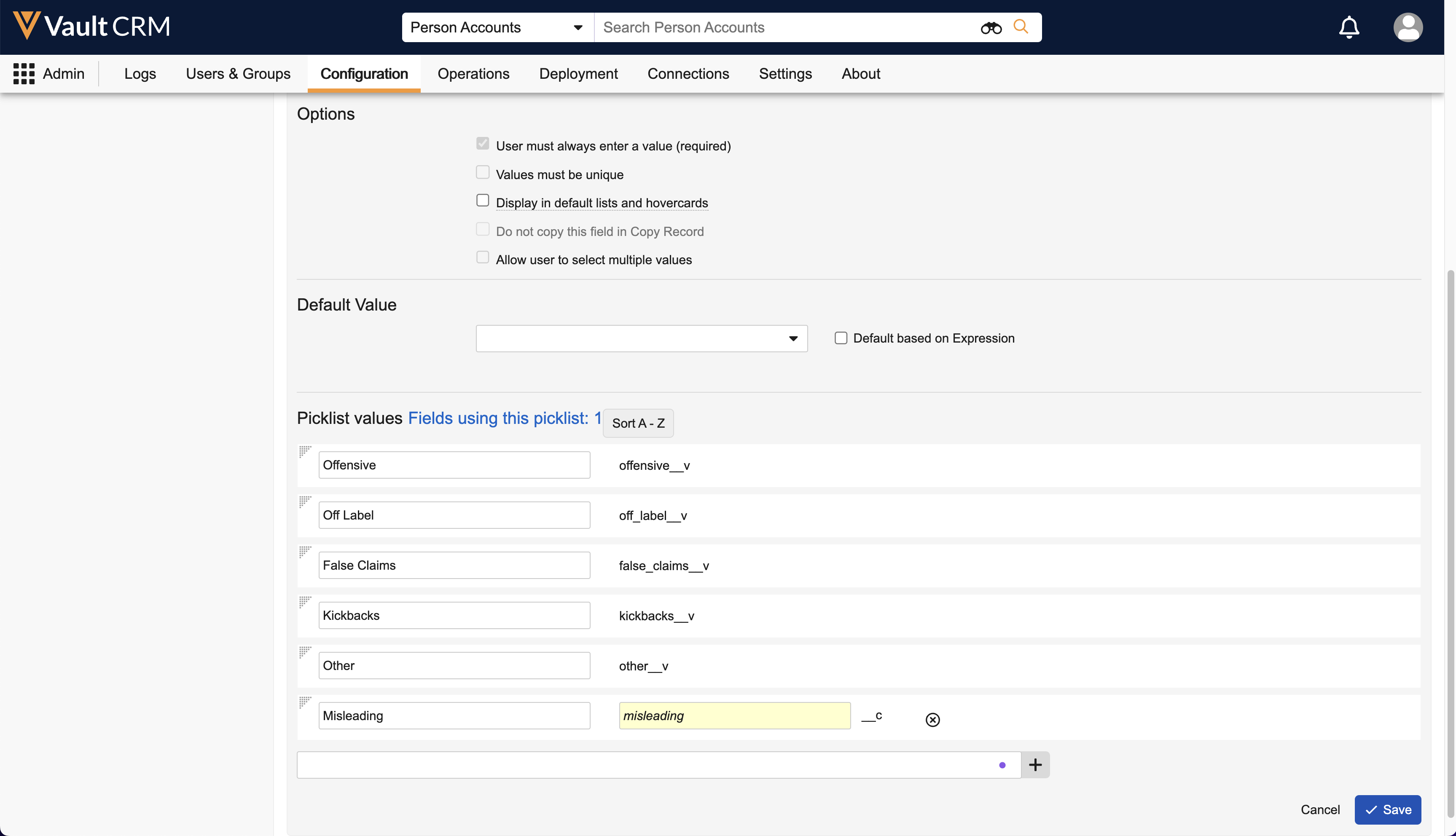The image size is (1456, 836).
Task: Check Default based on Expression
Action: tap(841, 338)
